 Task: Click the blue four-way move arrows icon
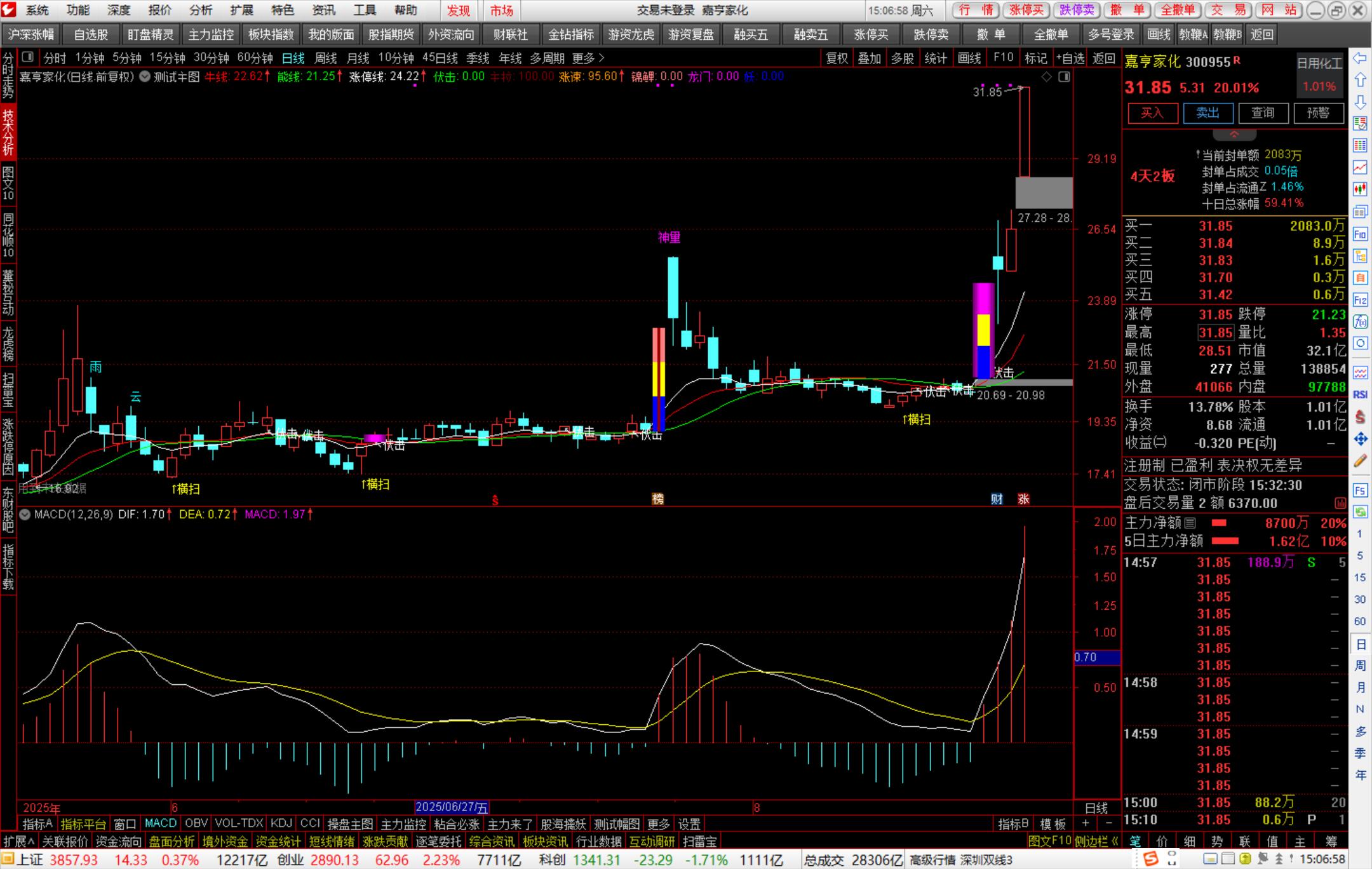[1360, 438]
